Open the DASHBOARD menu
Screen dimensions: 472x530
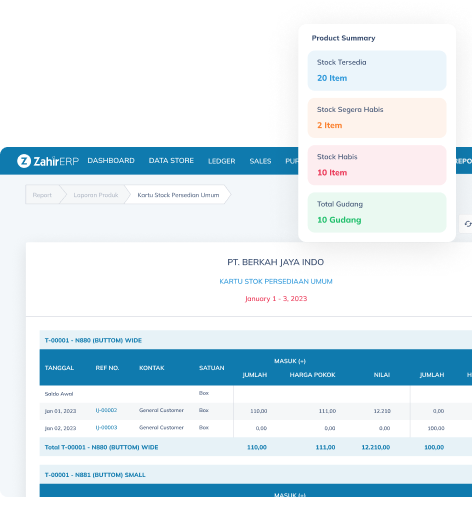[x=111, y=161]
